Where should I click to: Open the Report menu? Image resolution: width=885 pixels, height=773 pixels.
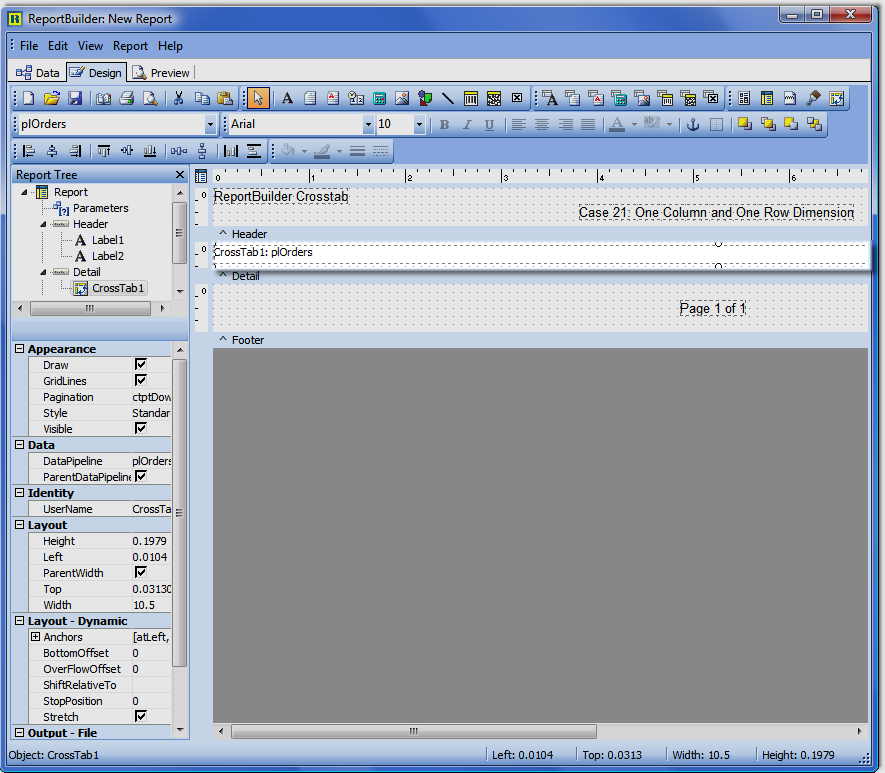click(130, 46)
